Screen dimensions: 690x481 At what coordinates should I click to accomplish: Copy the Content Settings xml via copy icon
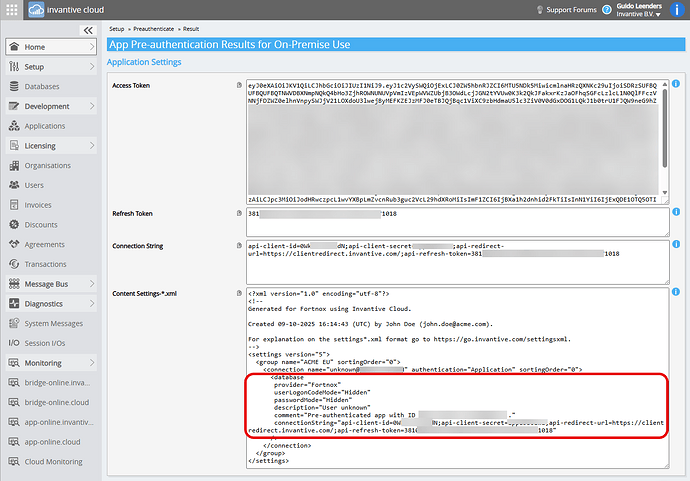point(237,293)
